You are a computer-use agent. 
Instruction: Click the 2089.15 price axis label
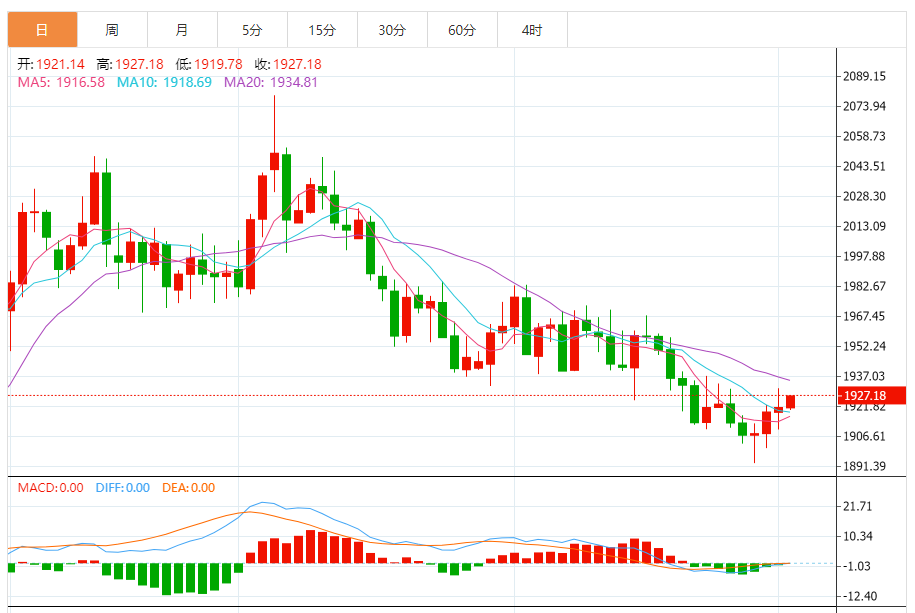coord(864,76)
